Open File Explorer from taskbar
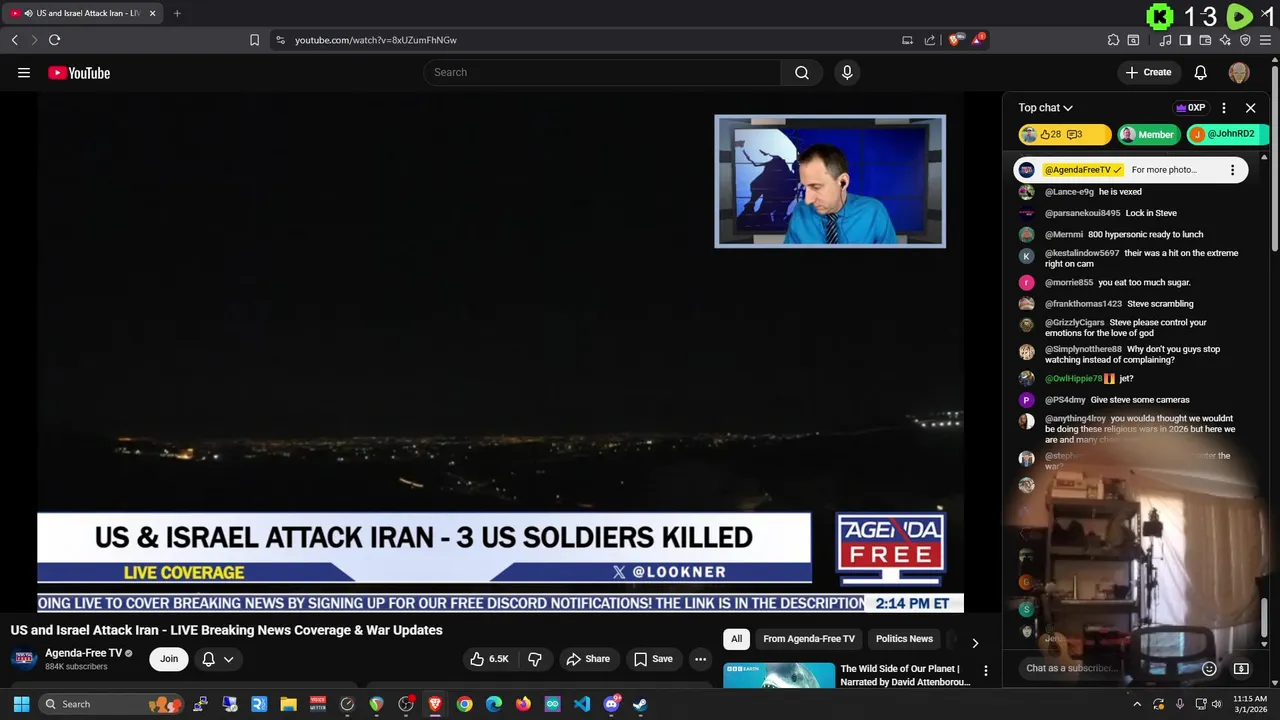This screenshot has width=1280, height=720. pyautogui.click(x=288, y=704)
